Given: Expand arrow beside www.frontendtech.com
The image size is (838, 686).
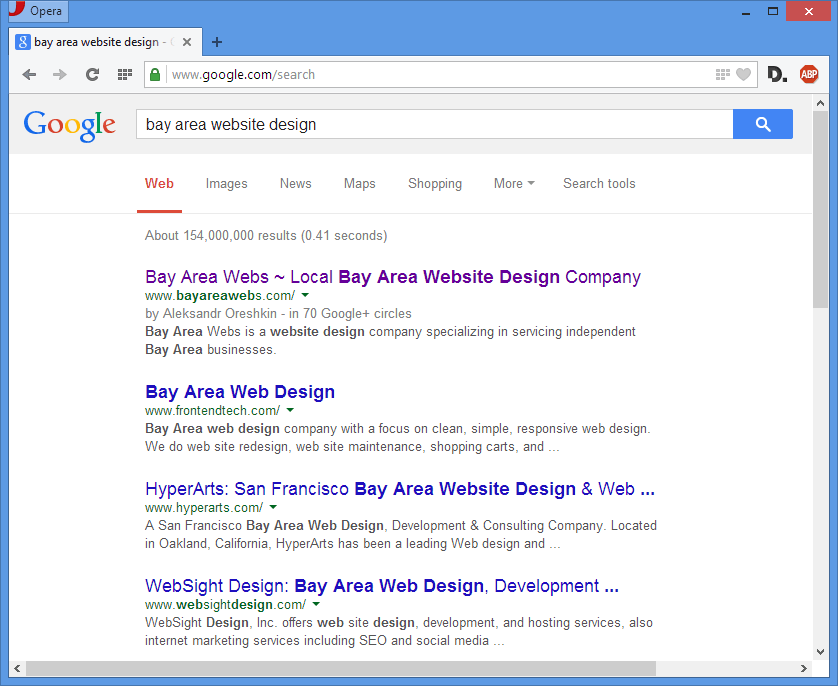Looking at the screenshot, I should 290,410.
